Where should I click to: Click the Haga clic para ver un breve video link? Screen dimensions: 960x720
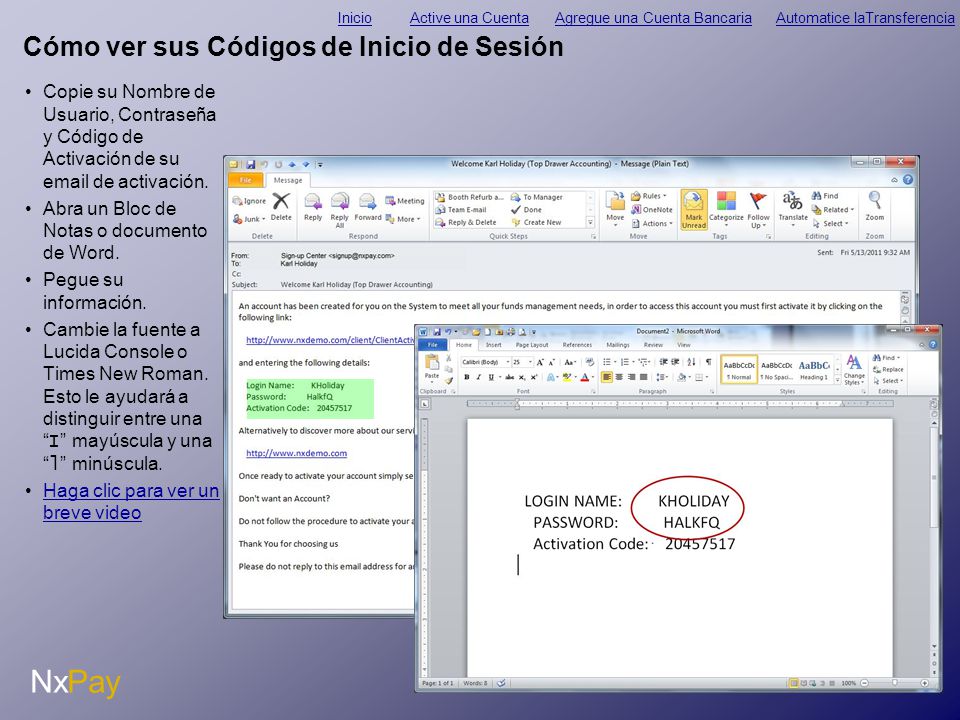coord(131,501)
